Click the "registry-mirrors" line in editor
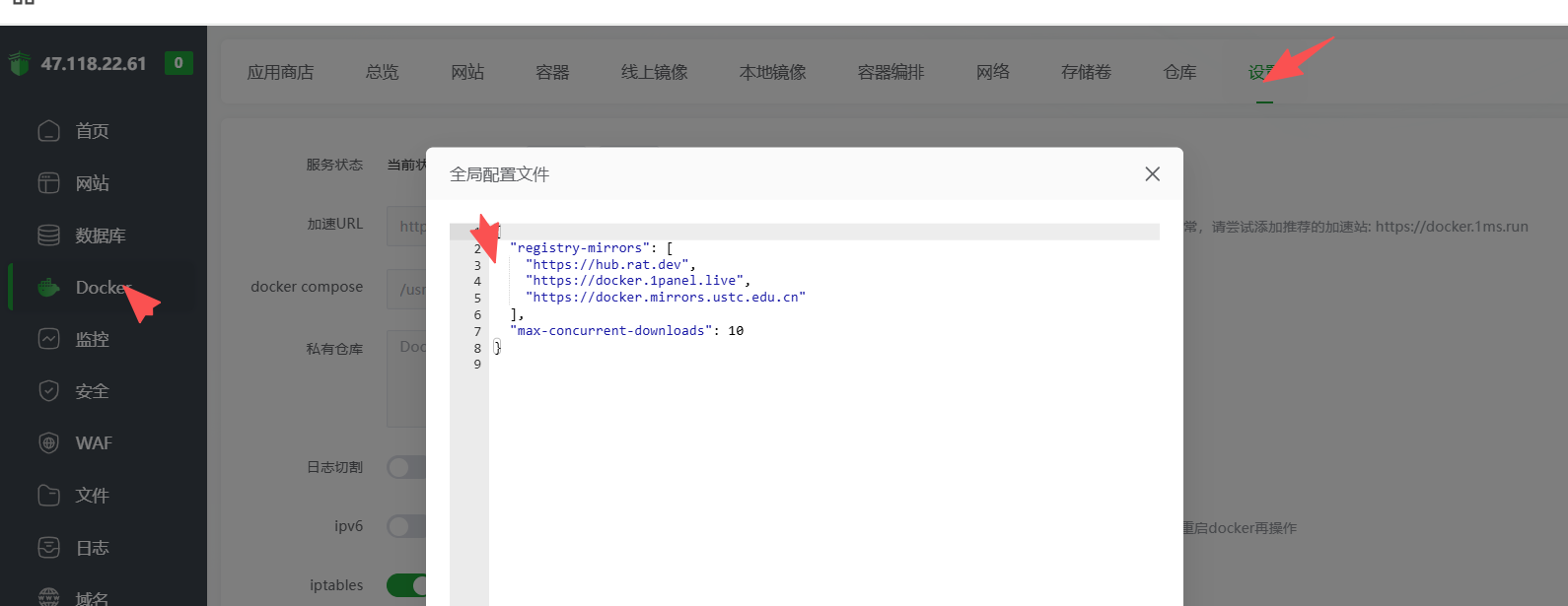The height and width of the screenshot is (606, 1568). [x=591, y=248]
